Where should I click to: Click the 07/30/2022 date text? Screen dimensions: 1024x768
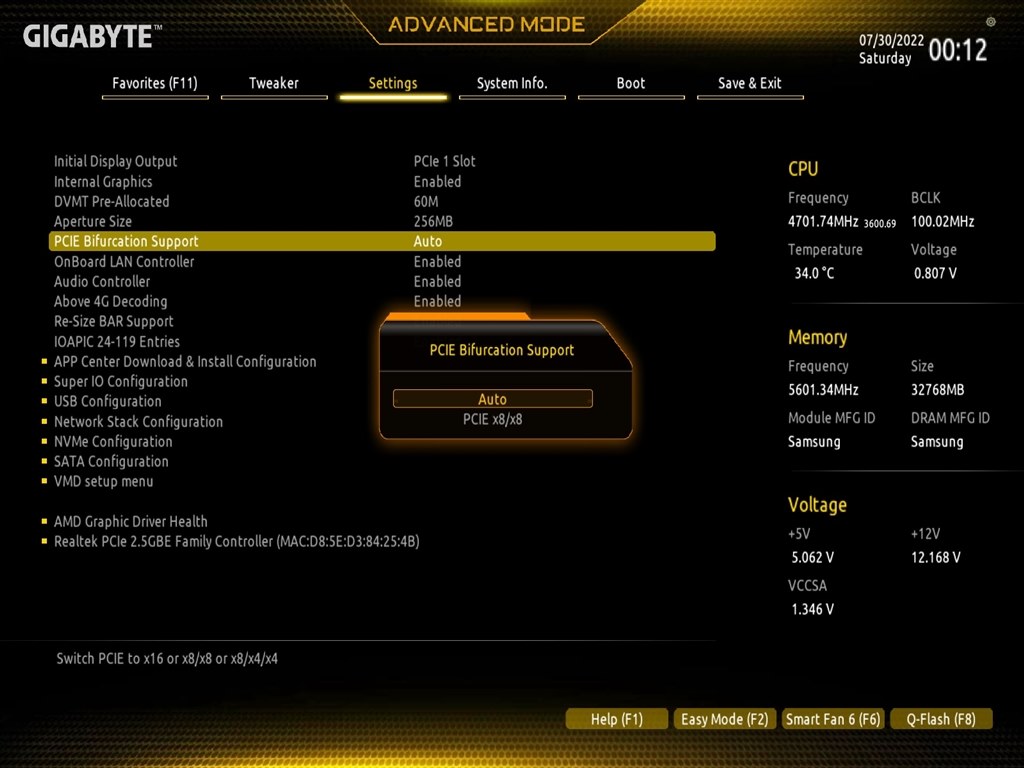[891, 40]
